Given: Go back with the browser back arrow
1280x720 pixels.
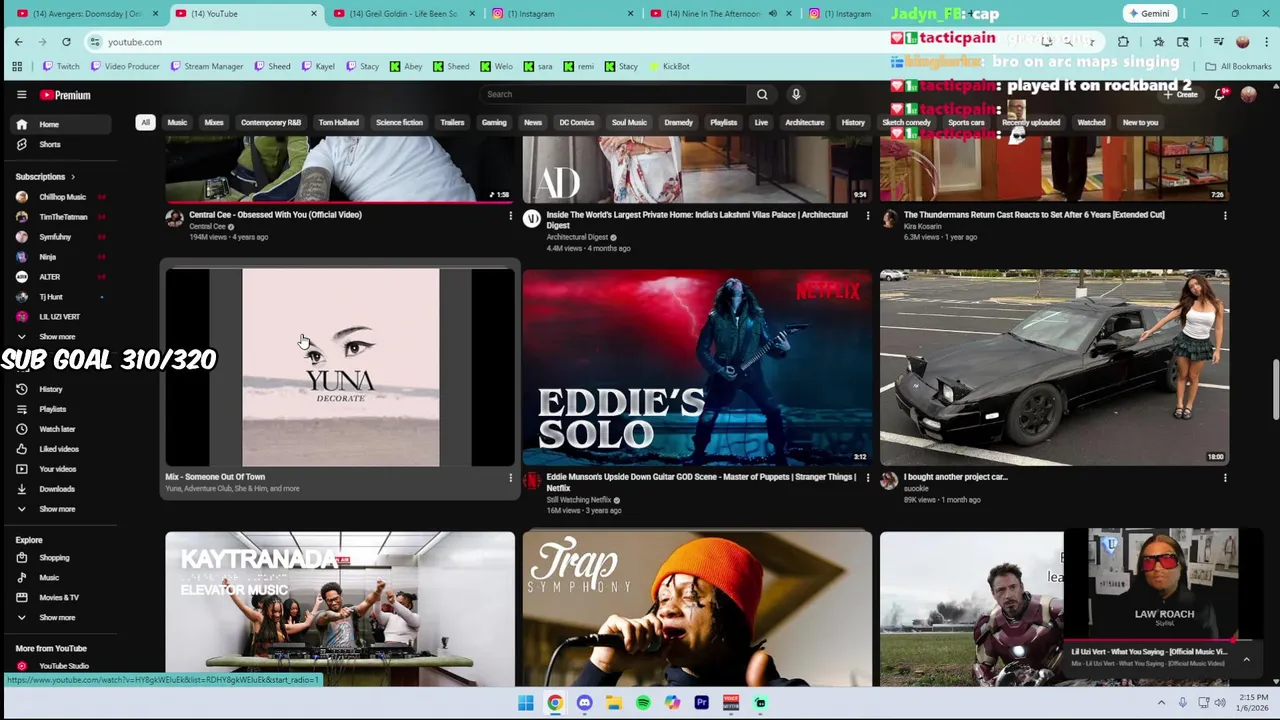Looking at the screenshot, I should point(18,42).
